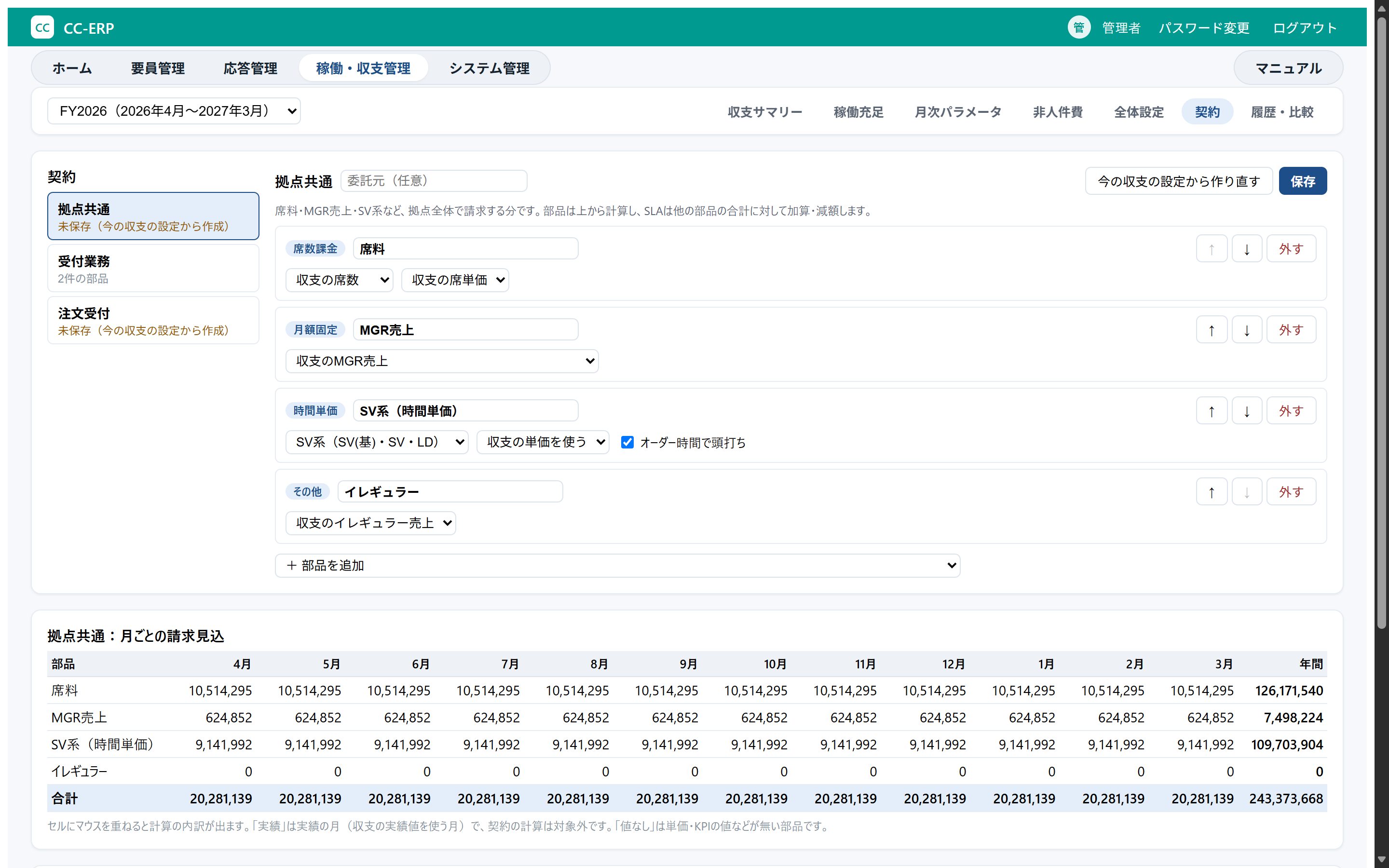Move SV系（時間単価） part up
This screenshot has height=868, width=1389.
1212,410
